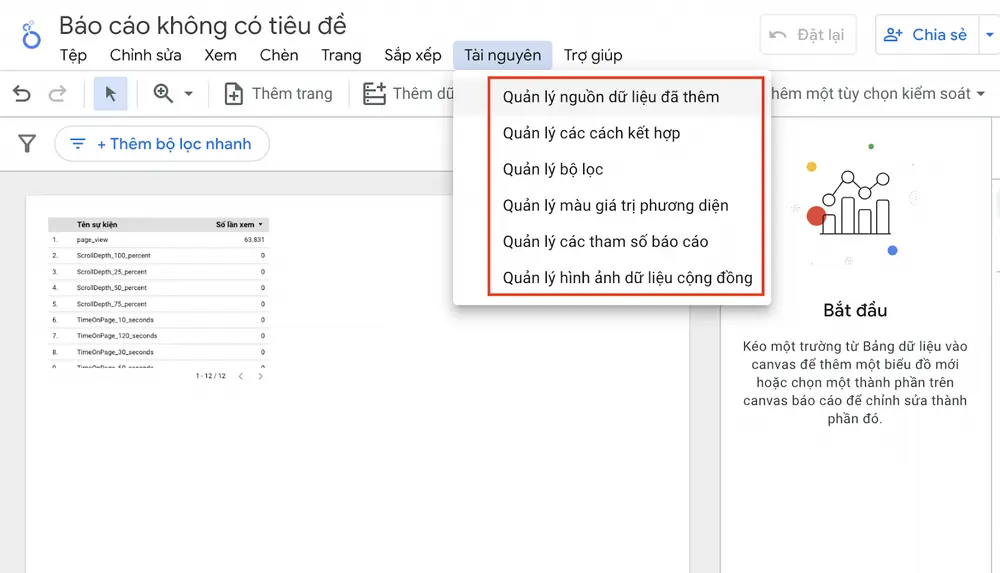1000x573 pixels.
Task: Open the Trợ giúp menu
Action: point(593,56)
